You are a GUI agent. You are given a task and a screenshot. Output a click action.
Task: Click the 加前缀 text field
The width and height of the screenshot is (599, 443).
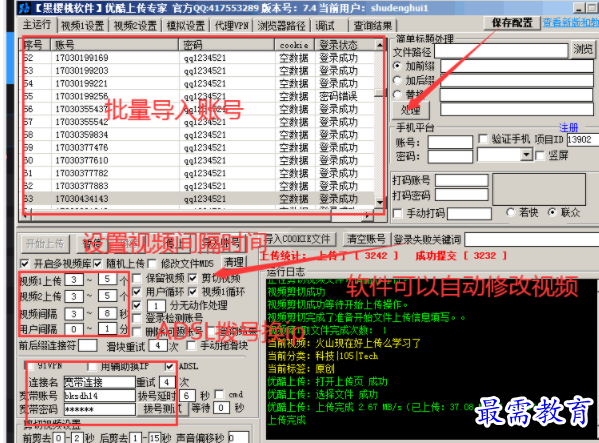(x=516, y=66)
